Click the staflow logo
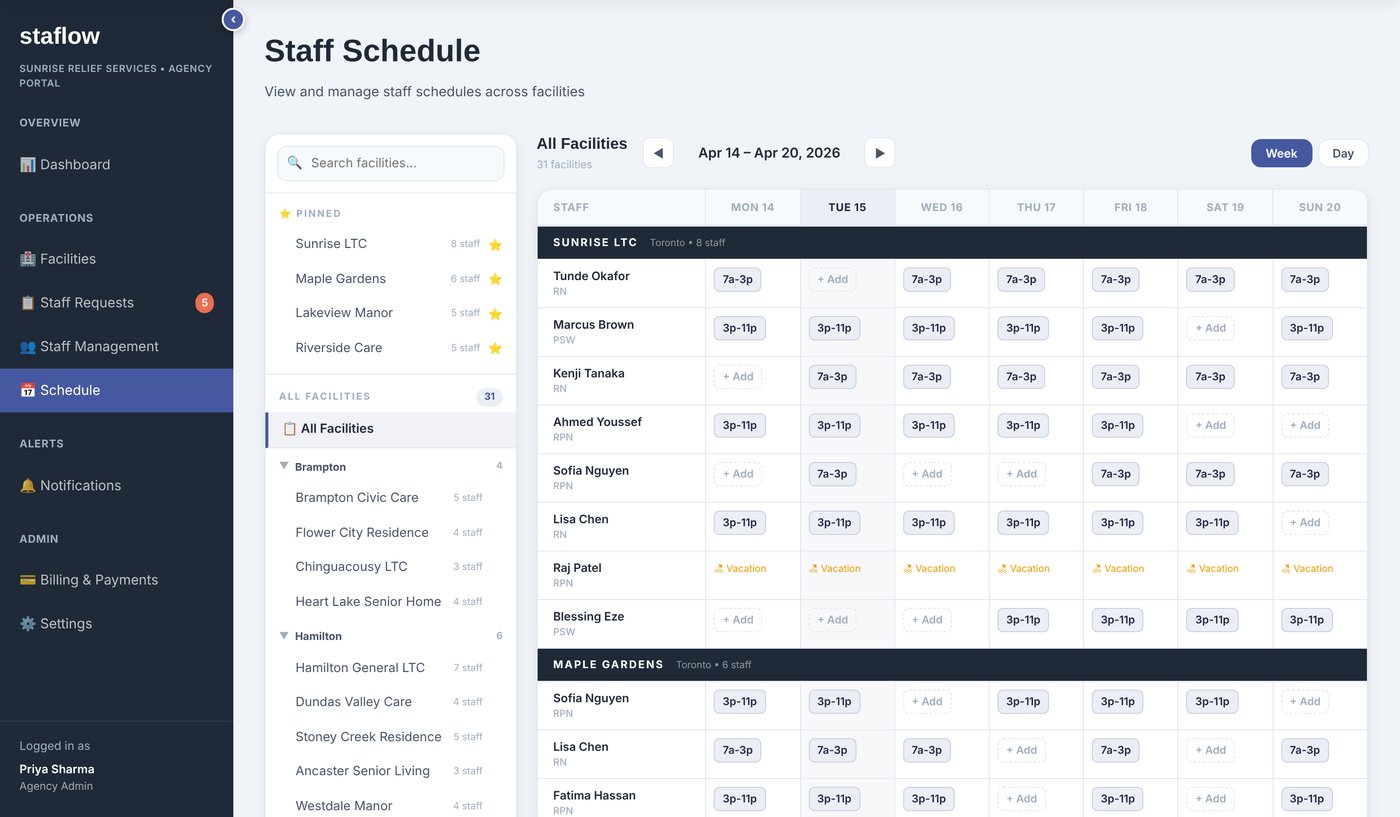 click(60, 36)
